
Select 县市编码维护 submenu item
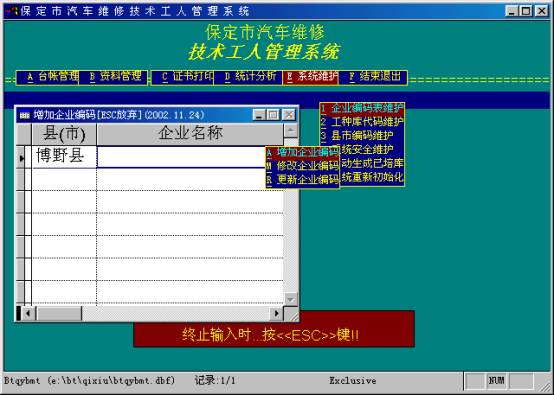click(x=363, y=136)
